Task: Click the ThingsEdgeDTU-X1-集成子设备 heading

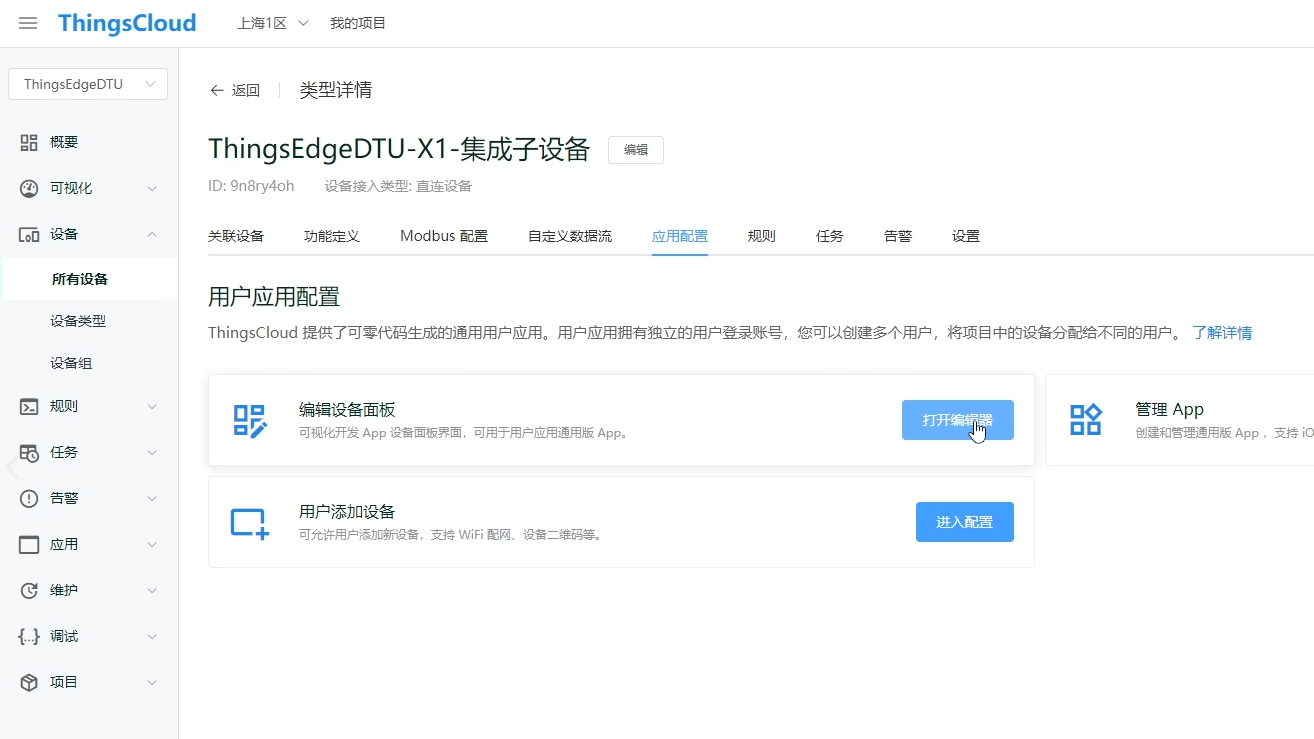Action: pyautogui.click(x=399, y=149)
